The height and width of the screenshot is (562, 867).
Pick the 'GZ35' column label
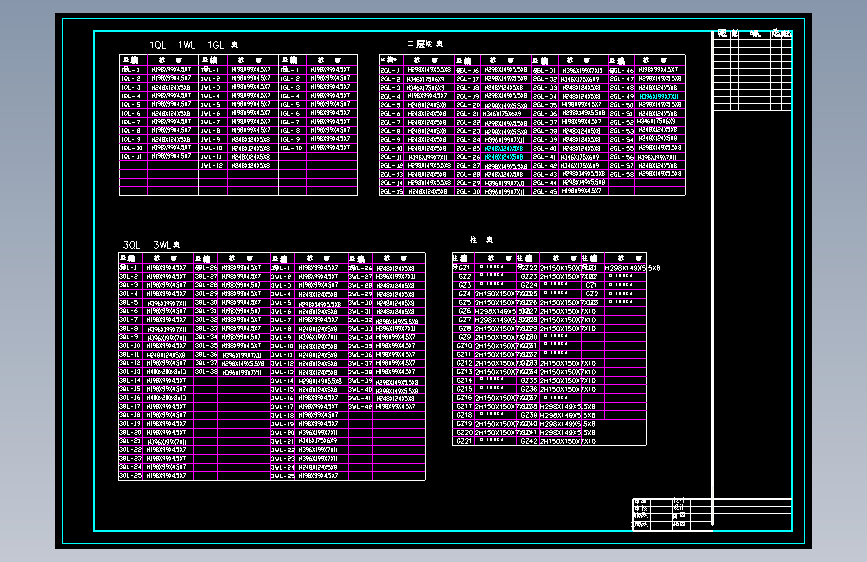(x=529, y=381)
